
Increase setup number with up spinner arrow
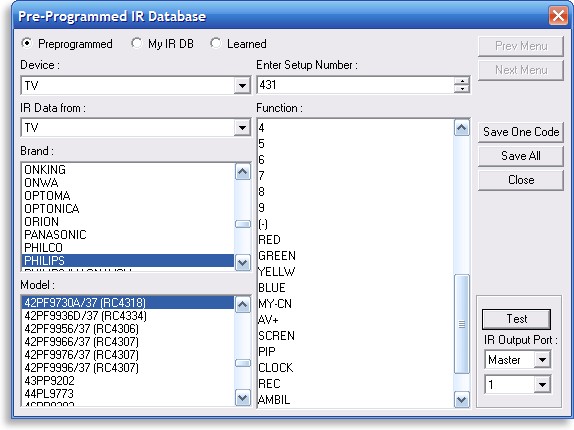point(462,81)
